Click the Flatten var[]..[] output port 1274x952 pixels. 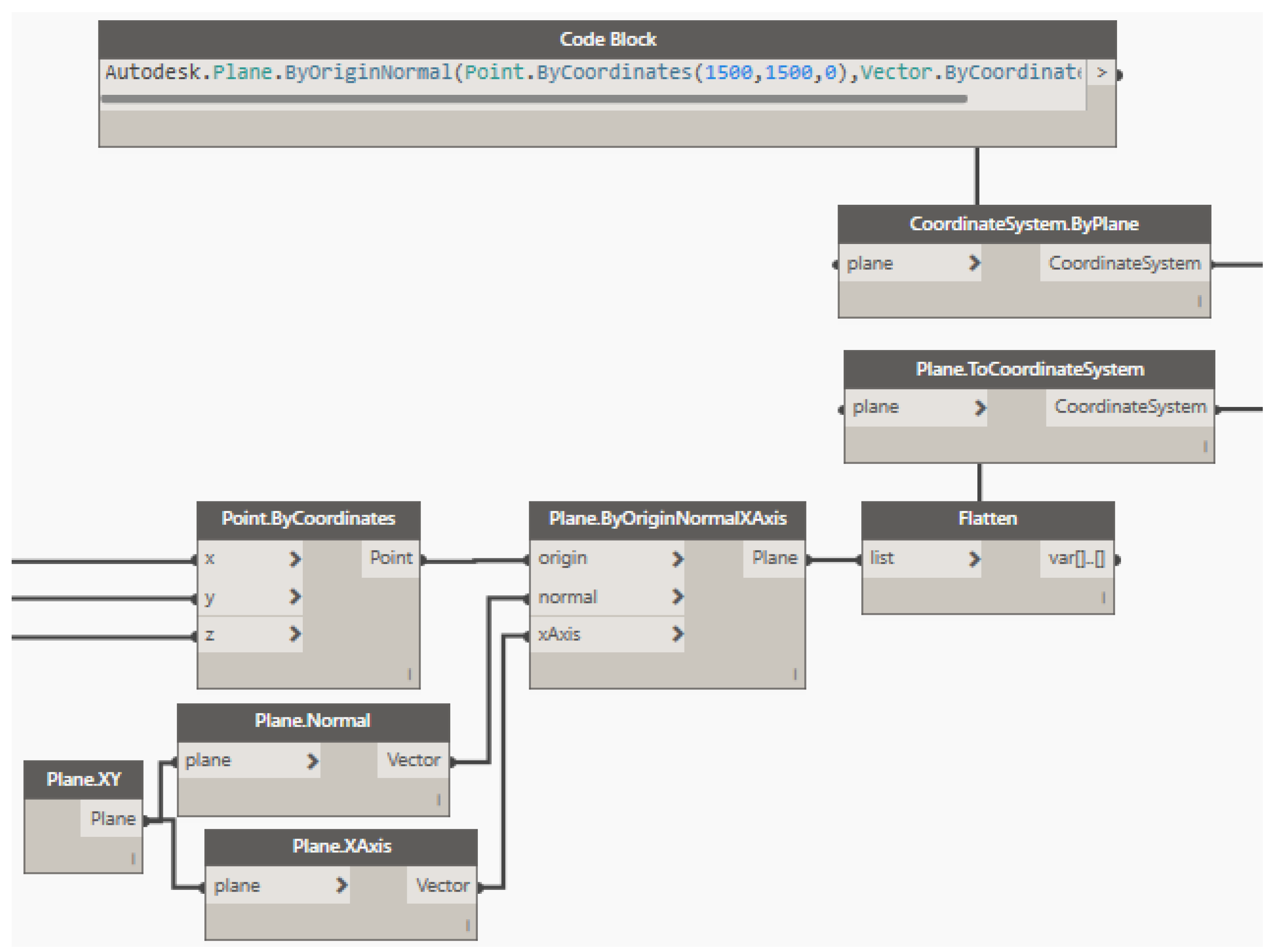tap(1076, 559)
